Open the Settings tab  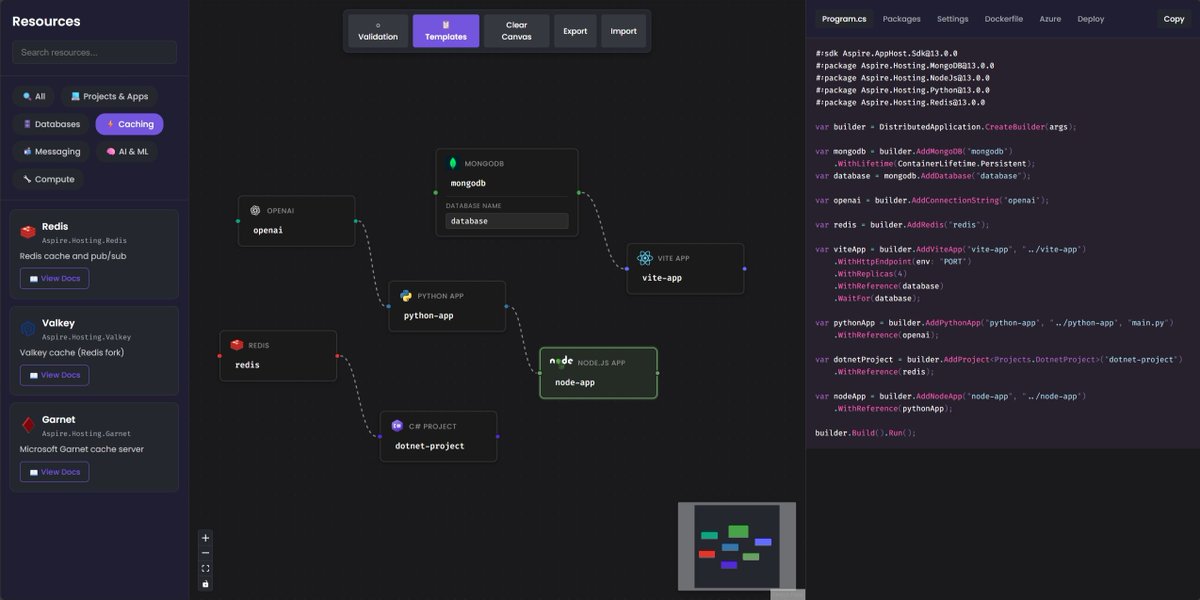pos(953,19)
